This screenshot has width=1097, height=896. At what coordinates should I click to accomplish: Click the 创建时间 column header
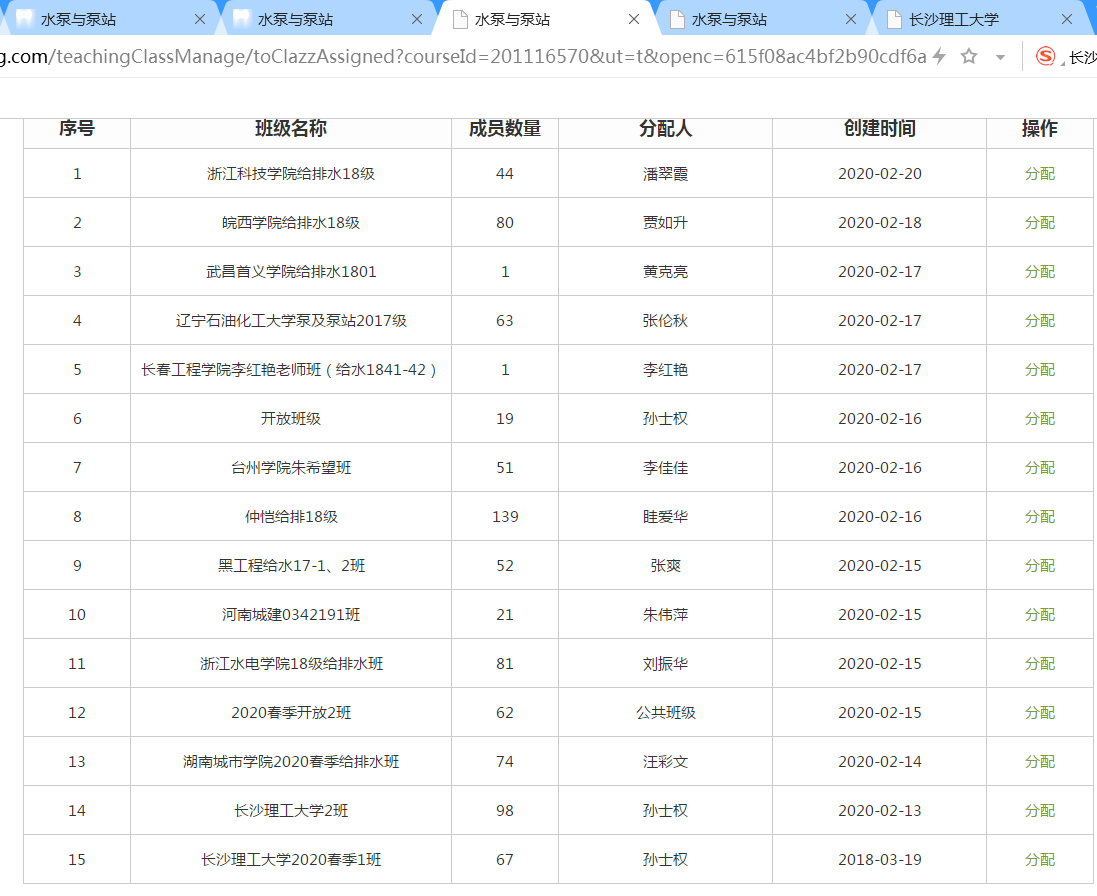pyautogui.click(x=879, y=129)
